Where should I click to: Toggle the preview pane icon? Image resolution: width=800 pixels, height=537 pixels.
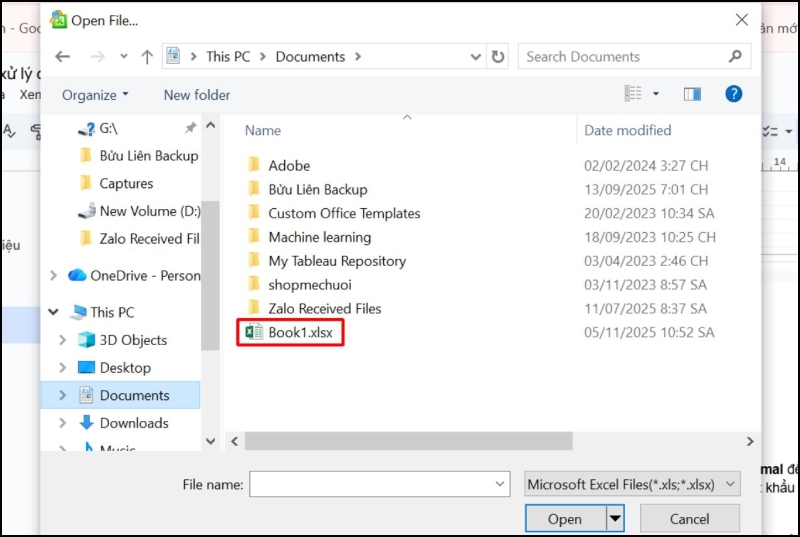[x=692, y=94]
